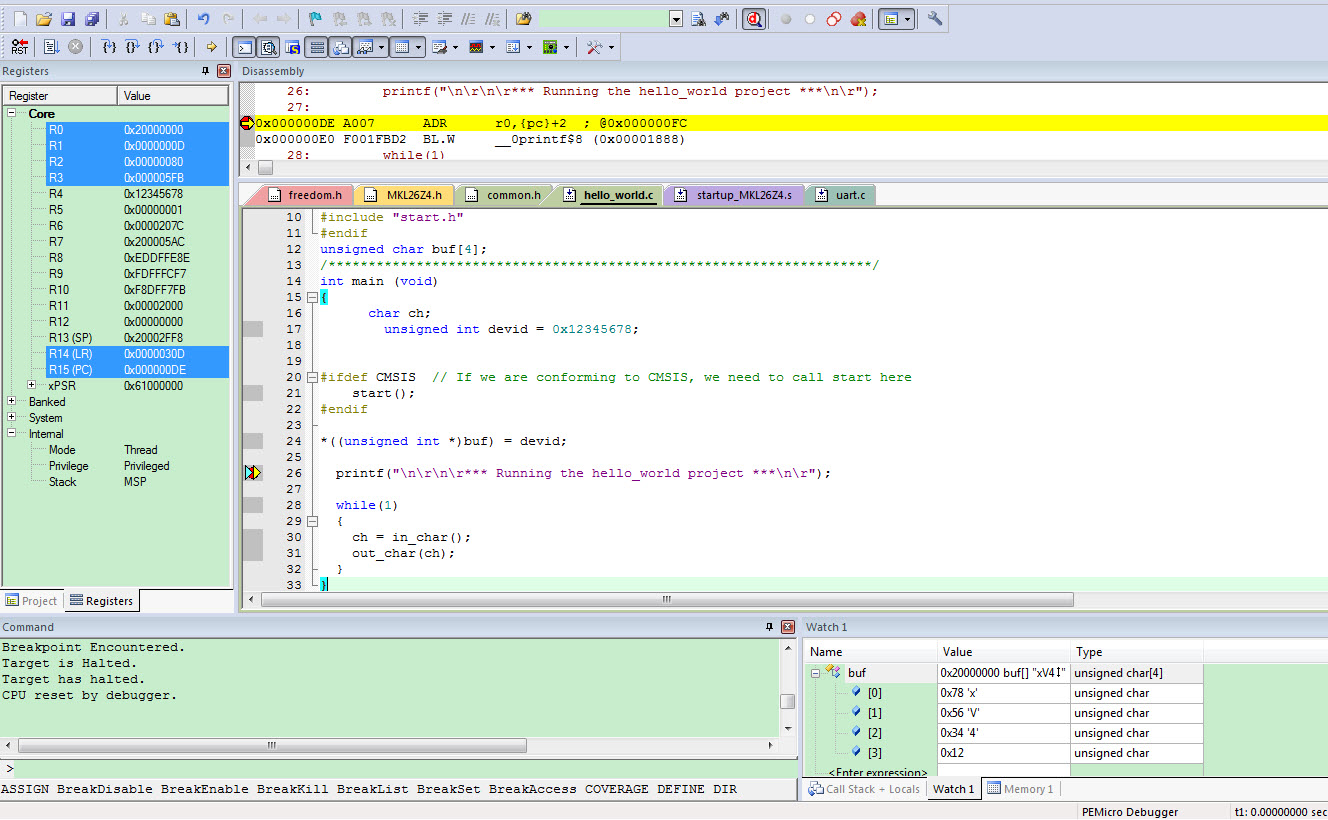Collapse the Internal register group

pyautogui.click(x=12, y=434)
